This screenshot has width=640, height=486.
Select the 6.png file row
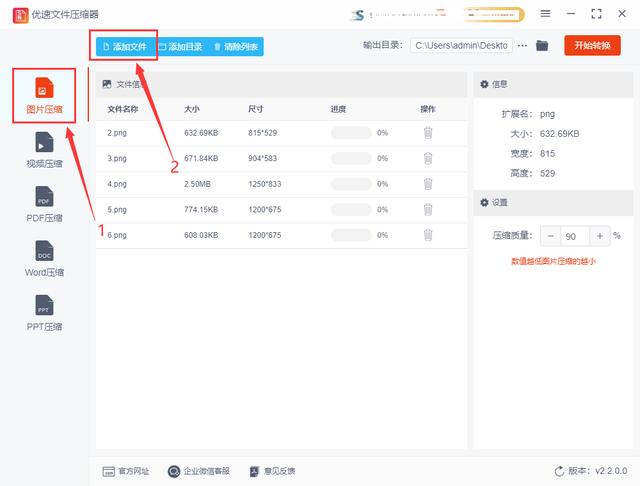pyautogui.click(x=281, y=235)
